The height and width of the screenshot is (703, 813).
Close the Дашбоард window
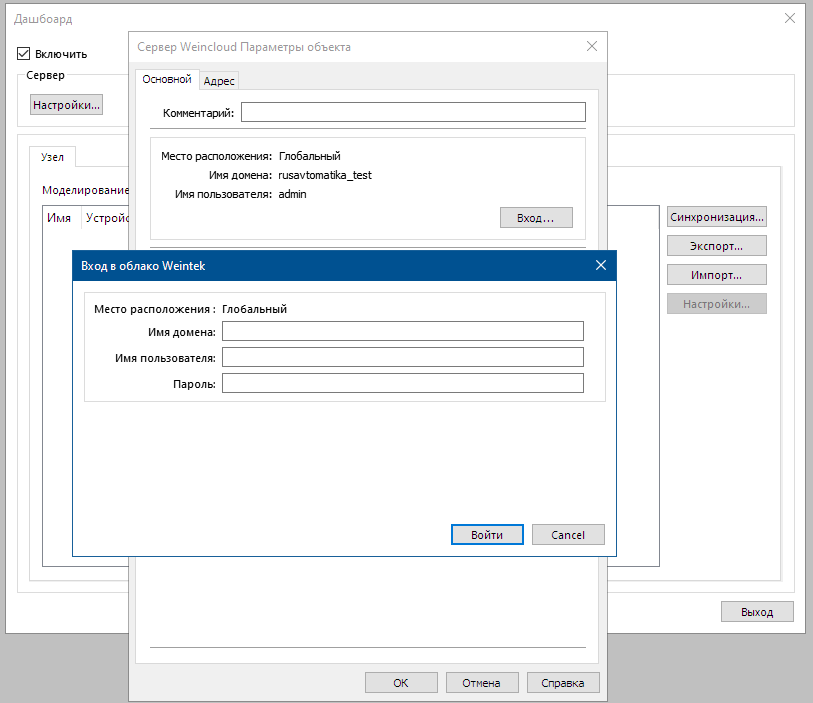tap(790, 18)
